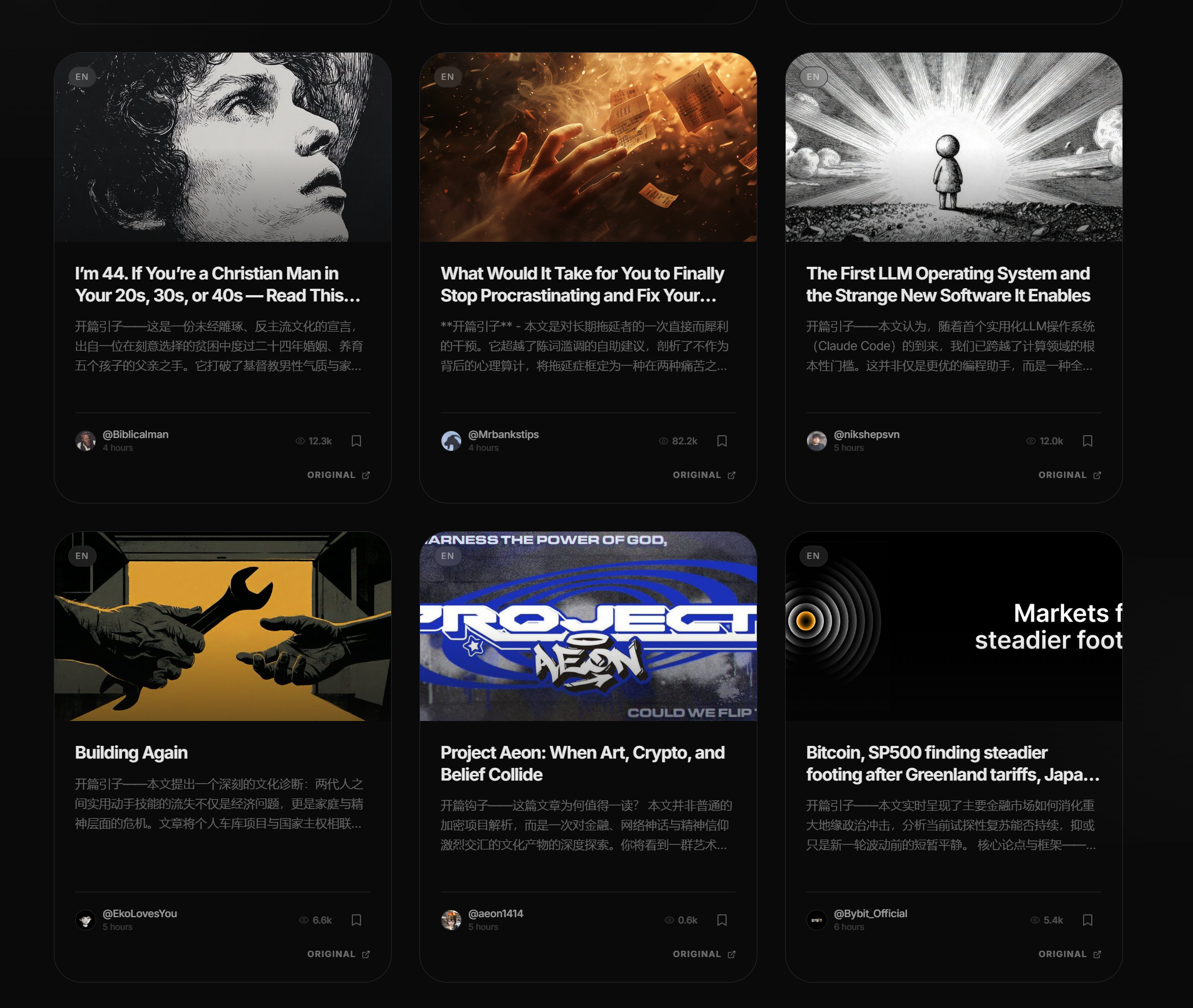Image resolution: width=1193 pixels, height=1008 pixels.
Task: Bookmark the Project Aeon article
Action: point(722,920)
